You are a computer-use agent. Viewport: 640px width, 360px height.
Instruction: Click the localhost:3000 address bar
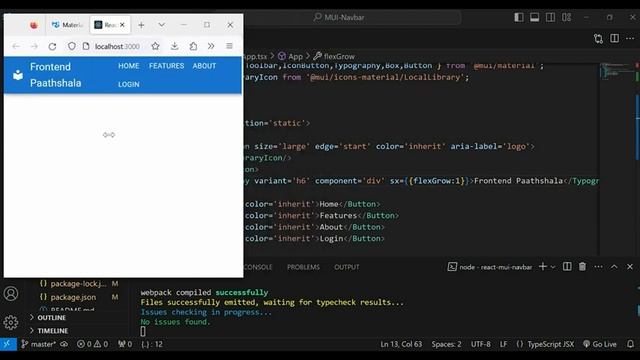pyautogui.click(x=117, y=47)
